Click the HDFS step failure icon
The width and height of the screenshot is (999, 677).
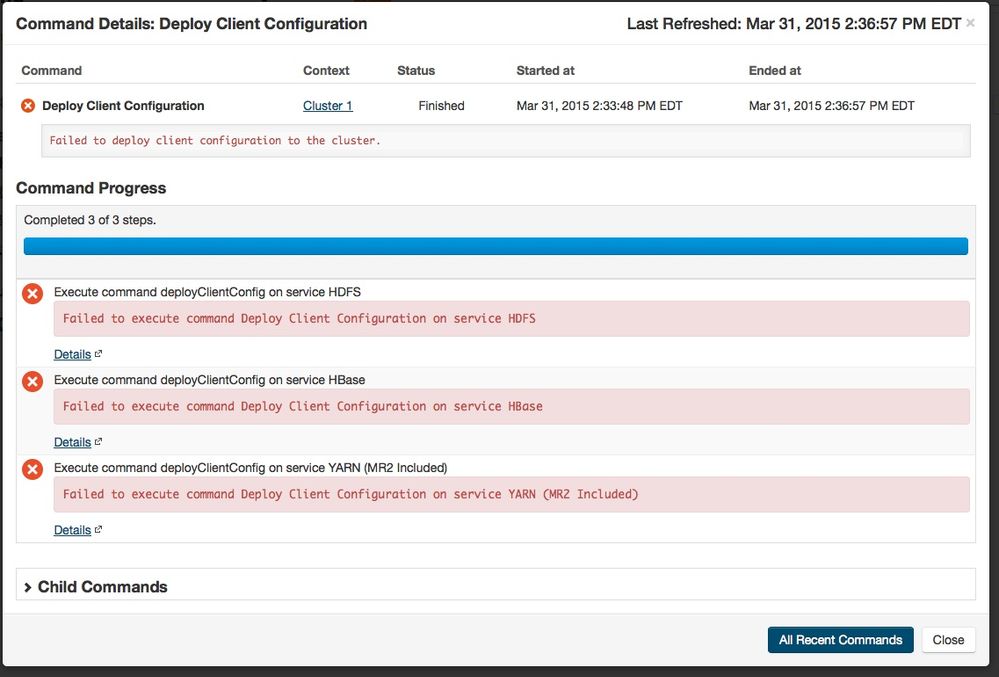point(32,294)
